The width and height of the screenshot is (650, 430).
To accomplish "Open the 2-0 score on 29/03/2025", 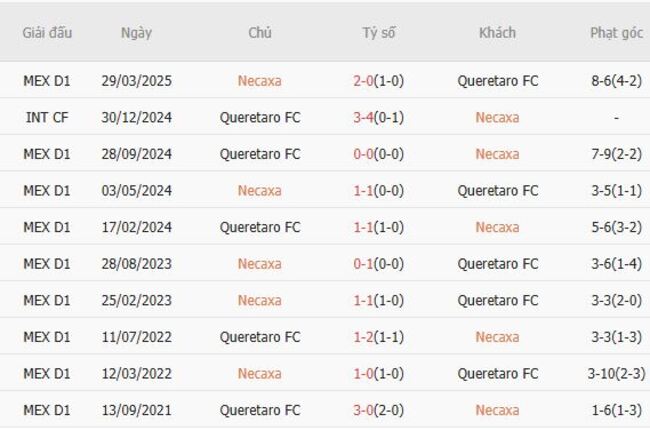I will (378, 81).
